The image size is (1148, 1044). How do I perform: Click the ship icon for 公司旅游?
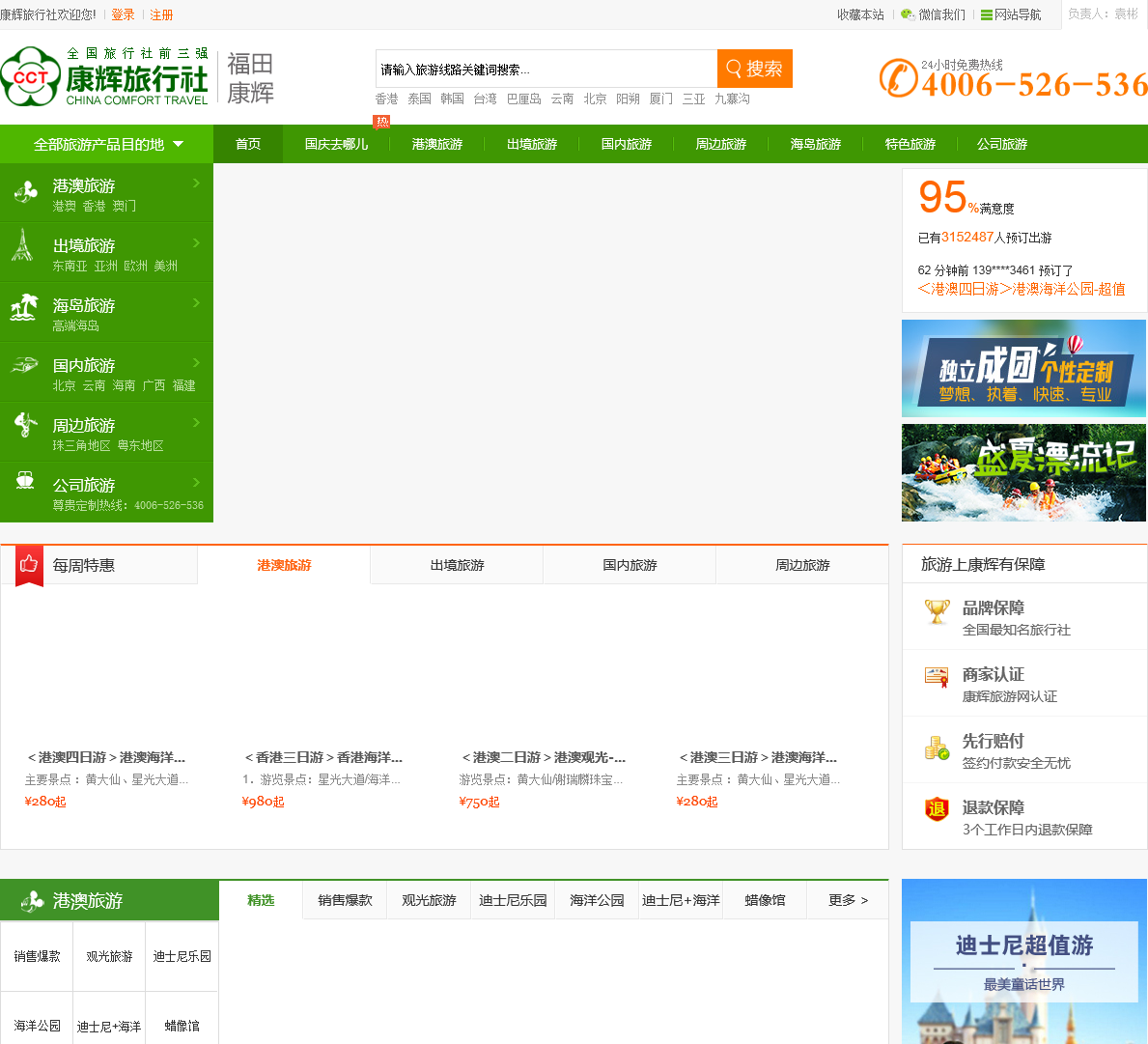(25, 480)
